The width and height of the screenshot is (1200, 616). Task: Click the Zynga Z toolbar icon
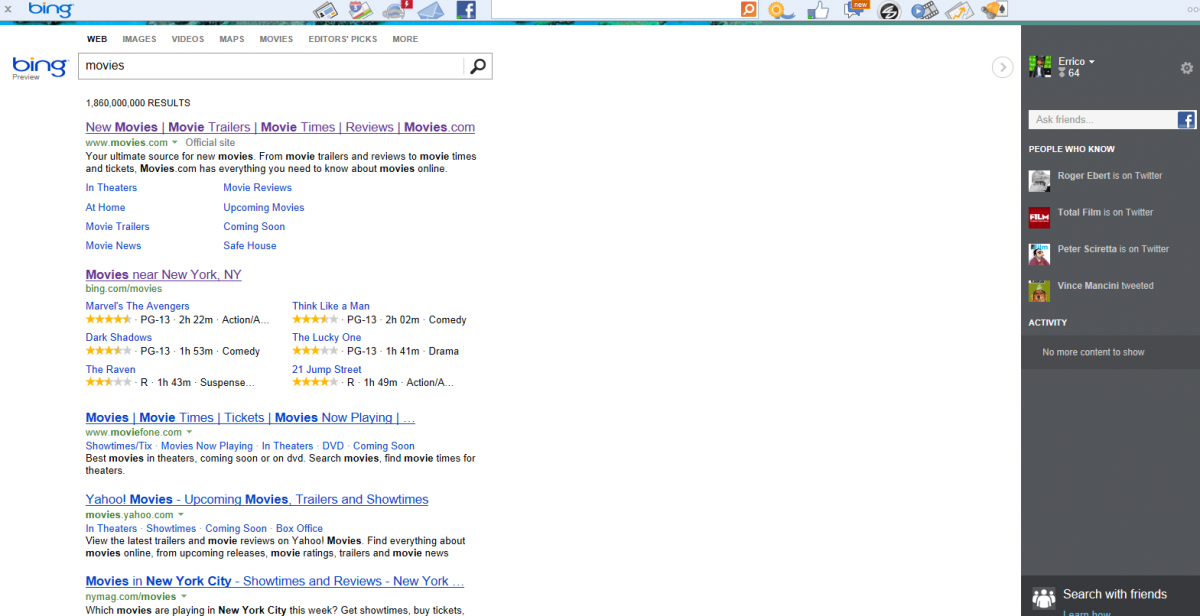[890, 10]
